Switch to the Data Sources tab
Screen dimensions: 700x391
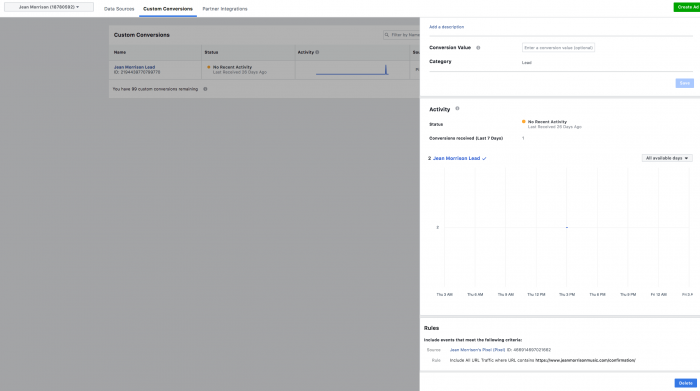tap(119, 9)
